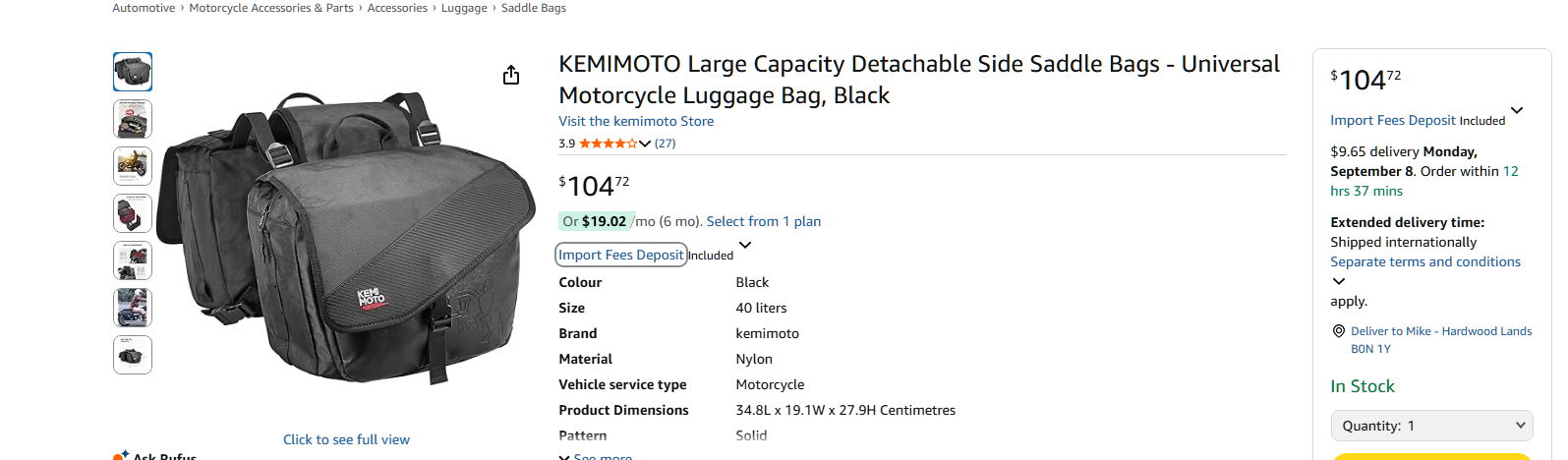Viewport: 1568px width, 460px height.
Task: Visit the kemimoto Store link
Action: tap(636, 121)
